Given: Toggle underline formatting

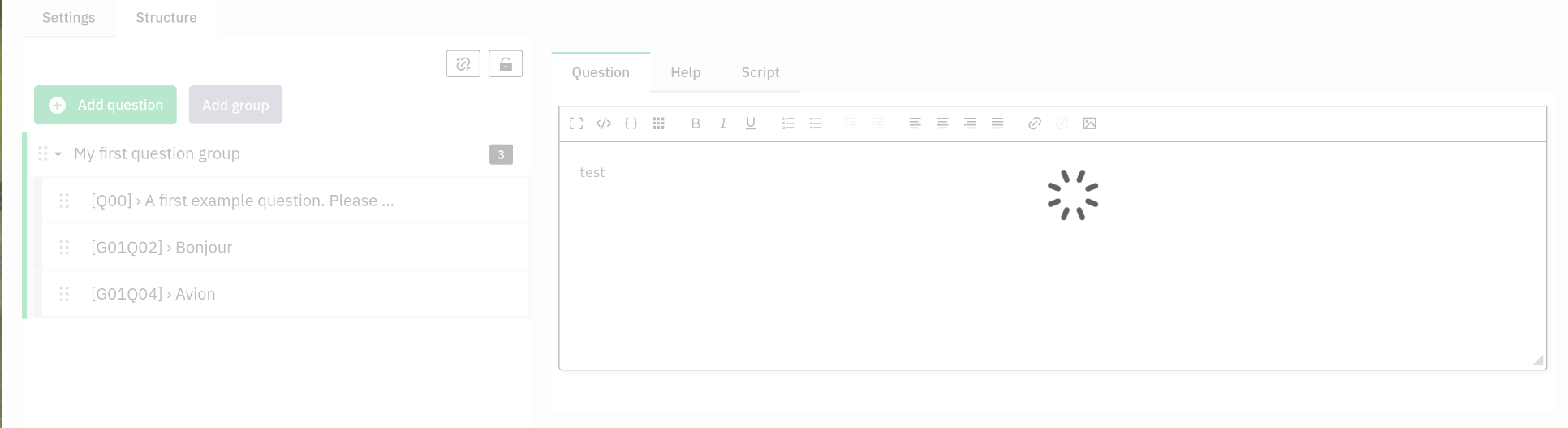Looking at the screenshot, I should click(x=751, y=123).
